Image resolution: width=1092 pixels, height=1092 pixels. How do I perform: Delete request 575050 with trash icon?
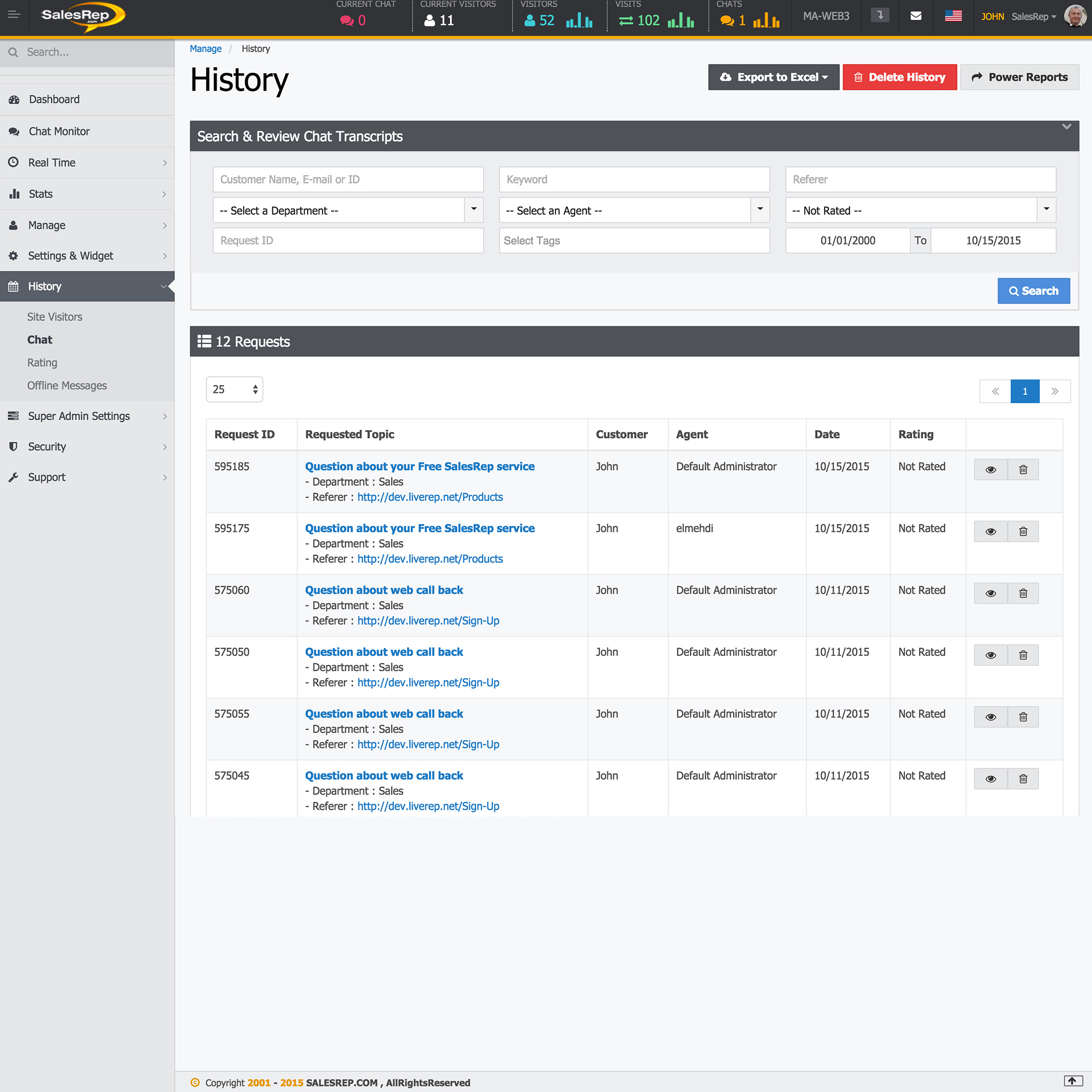click(1023, 655)
